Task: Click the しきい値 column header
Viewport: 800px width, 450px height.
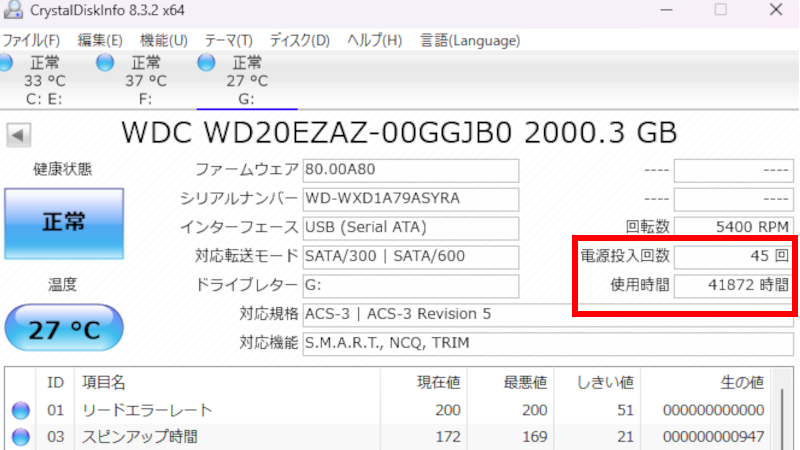Action: coord(597,382)
